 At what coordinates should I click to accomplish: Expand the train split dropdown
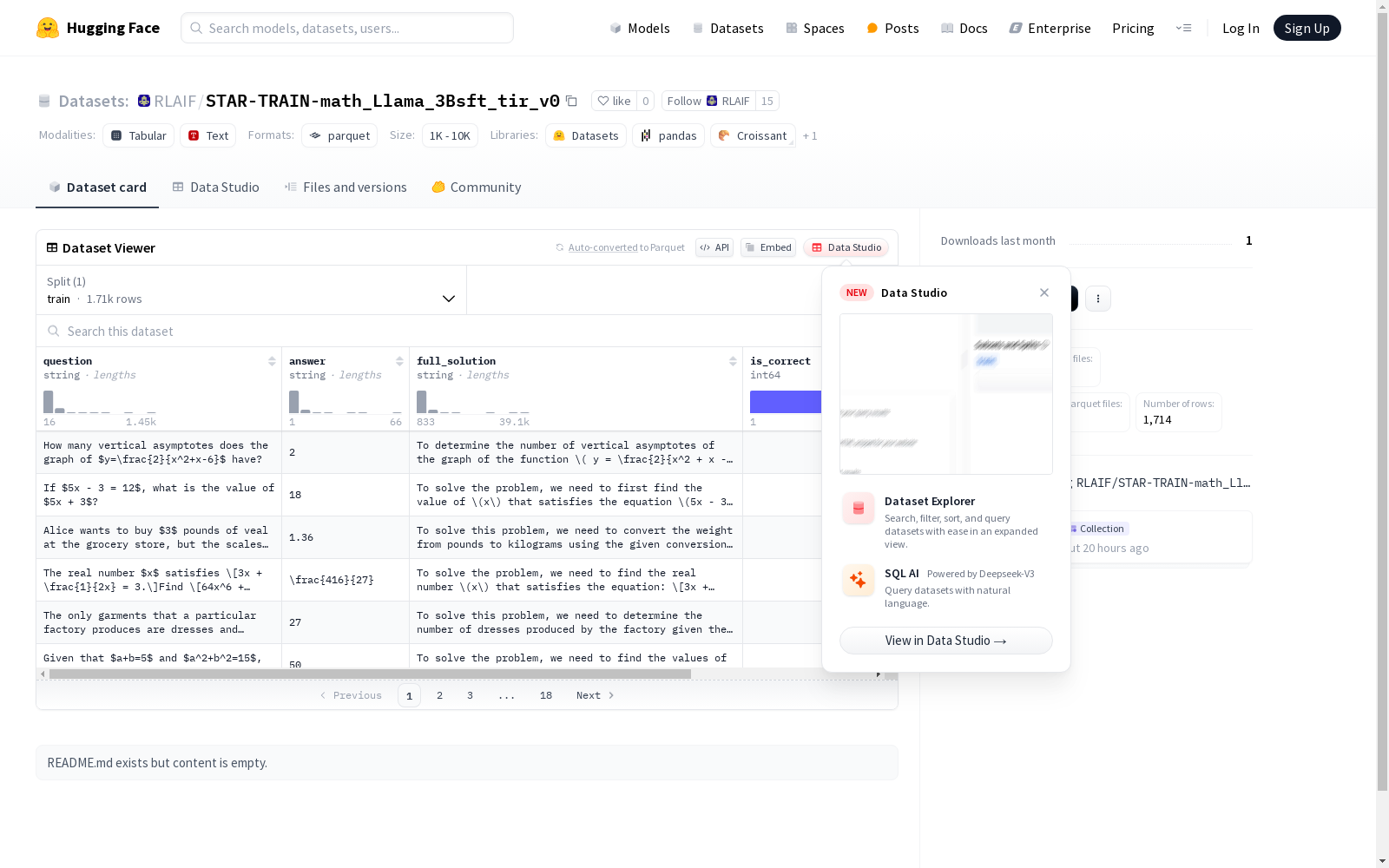(252, 290)
